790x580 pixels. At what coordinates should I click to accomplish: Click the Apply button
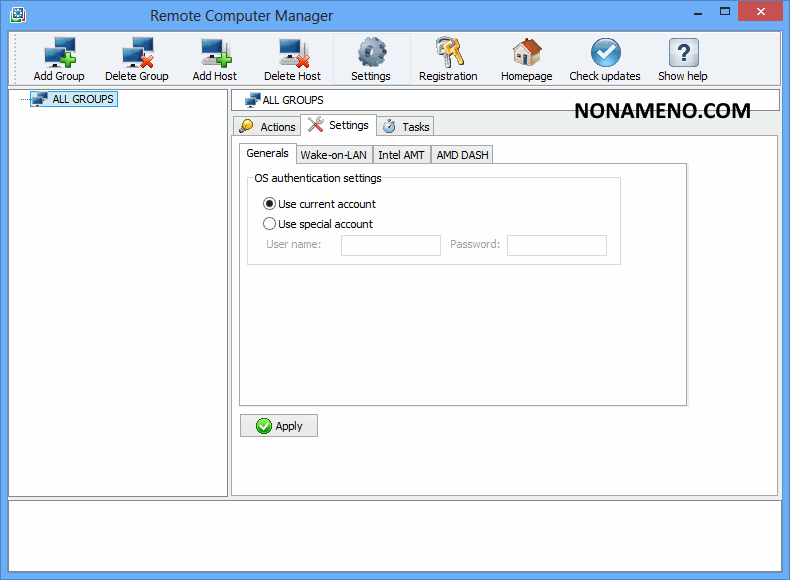point(279,426)
